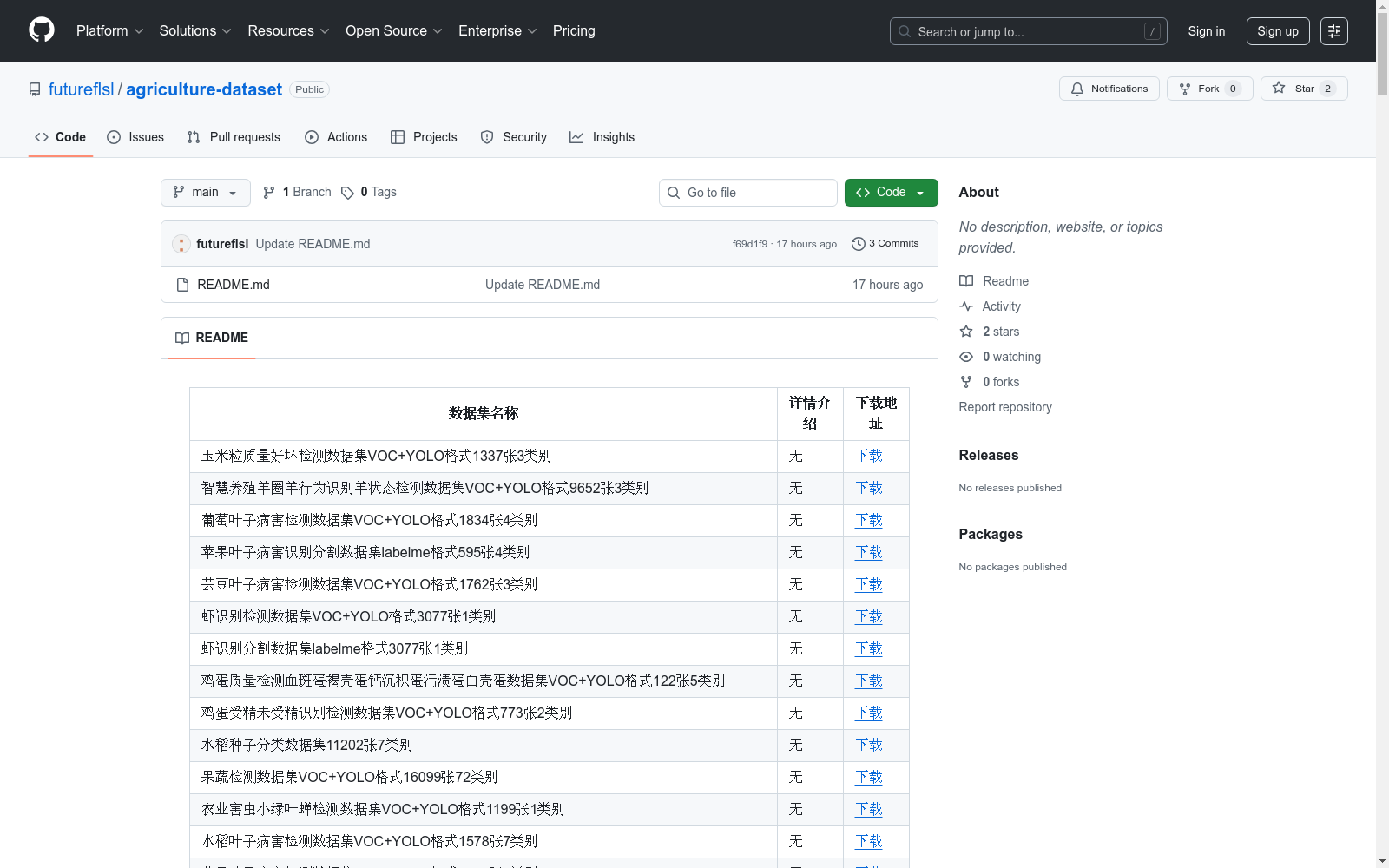Fork this repository
This screenshot has width=1389, height=868.
pyautogui.click(x=1209, y=89)
